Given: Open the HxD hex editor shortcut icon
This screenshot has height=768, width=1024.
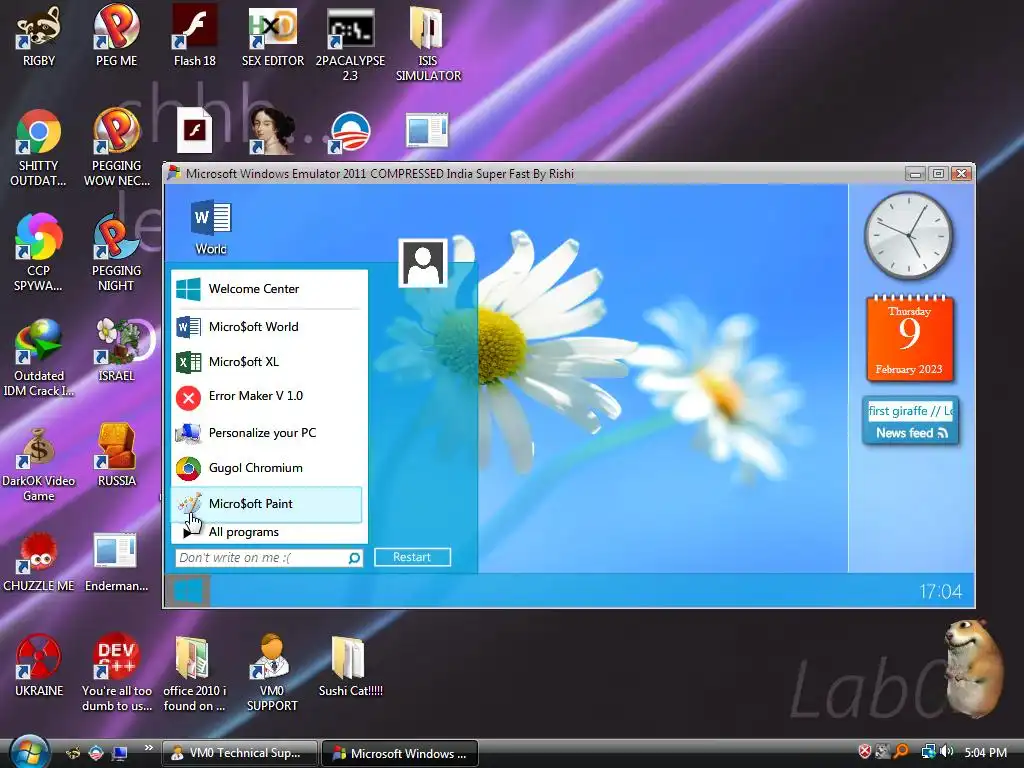Looking at the screenshot, I should click(x=273, y=36).
